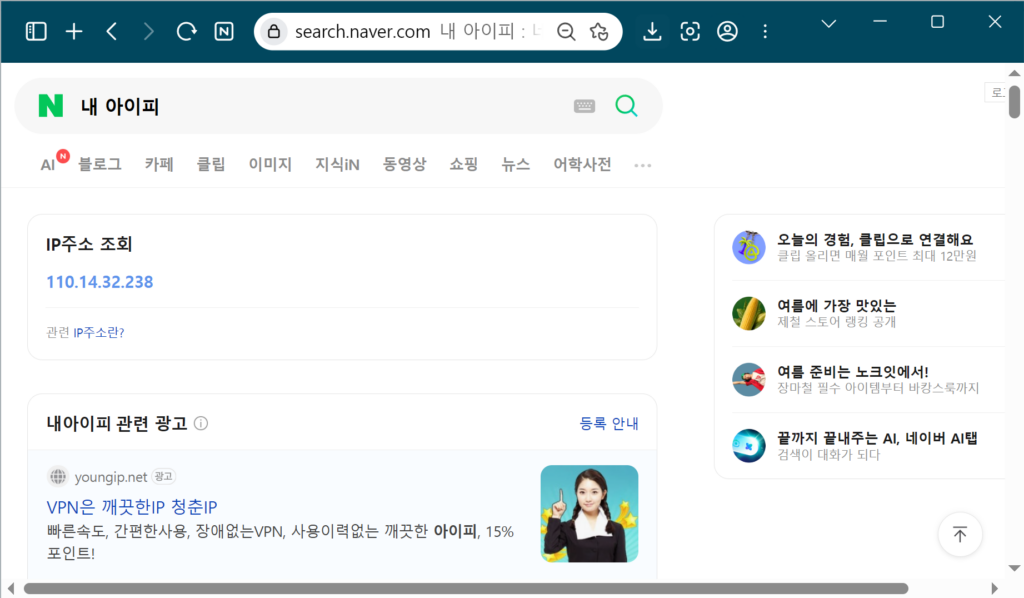1024x598 pixels.
Task: Switch to the 이미지 tab
Action: tap(270, 164)
